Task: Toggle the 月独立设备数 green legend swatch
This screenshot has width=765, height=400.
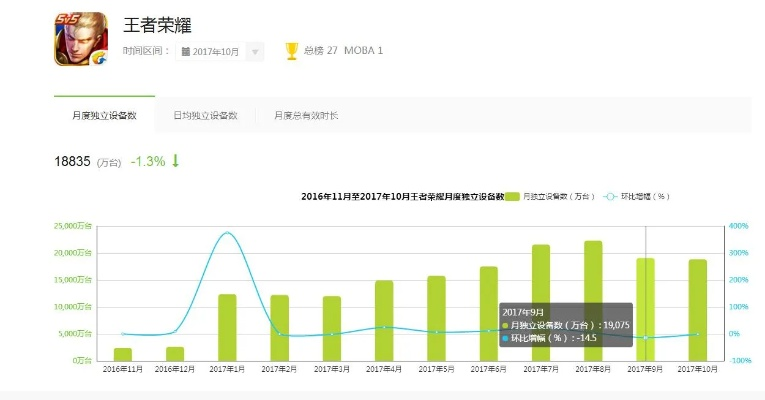Action: pyautogui.click(x=512, y=197)
